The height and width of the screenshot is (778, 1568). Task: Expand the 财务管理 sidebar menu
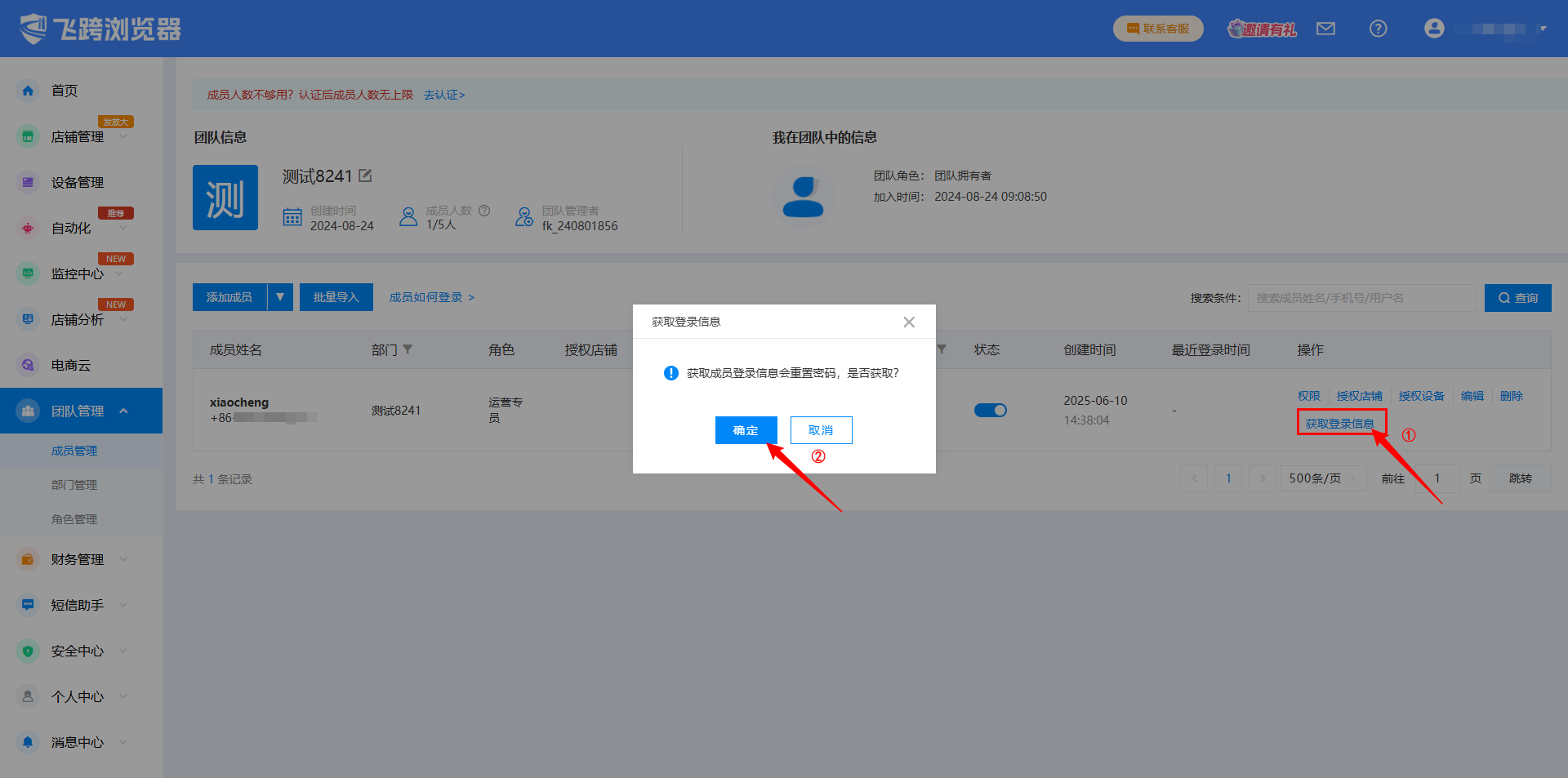pos(124,559)
